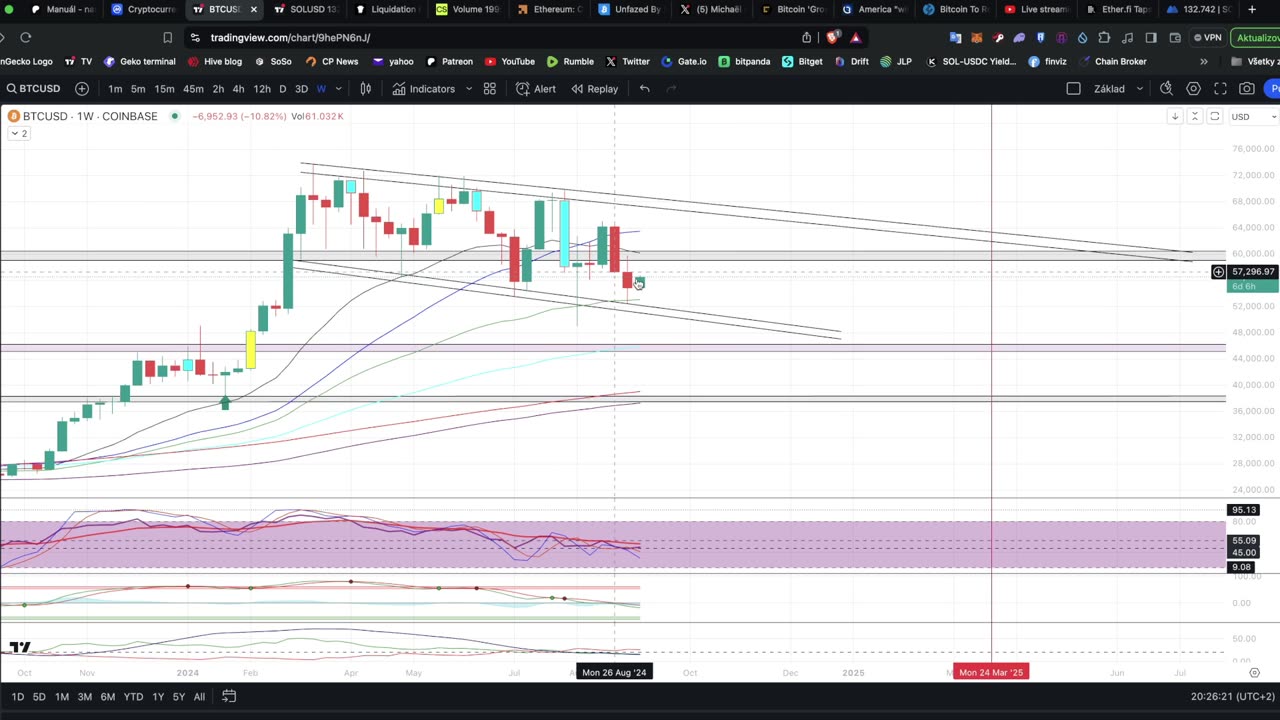Open the Indicators panel
1280x720 pixels.
pos(423,89)
